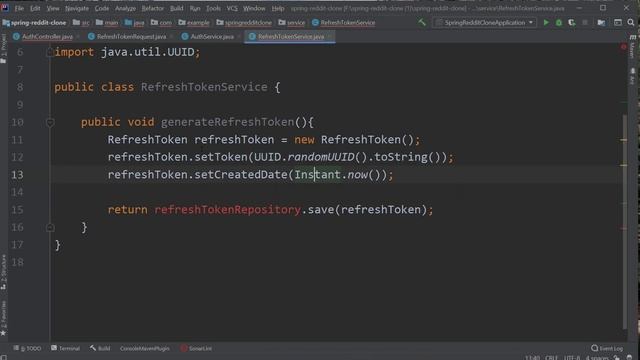Click the UTF-8 encoding status entry
Viewport: 640px width, 360px height.
571,358
